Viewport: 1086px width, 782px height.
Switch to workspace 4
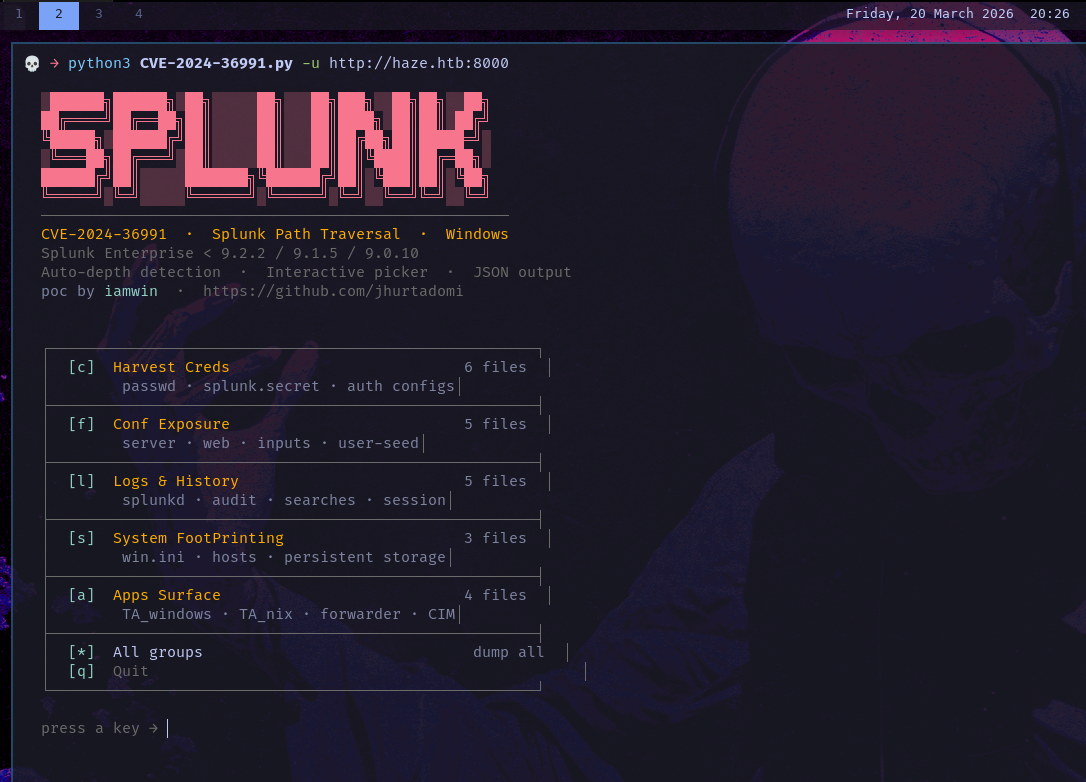[139, 14]
